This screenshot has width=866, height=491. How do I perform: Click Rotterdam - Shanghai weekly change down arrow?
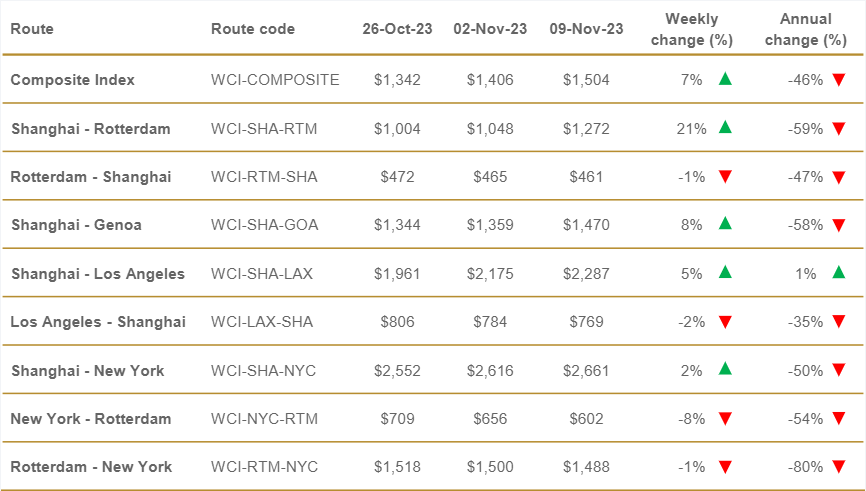726,177
